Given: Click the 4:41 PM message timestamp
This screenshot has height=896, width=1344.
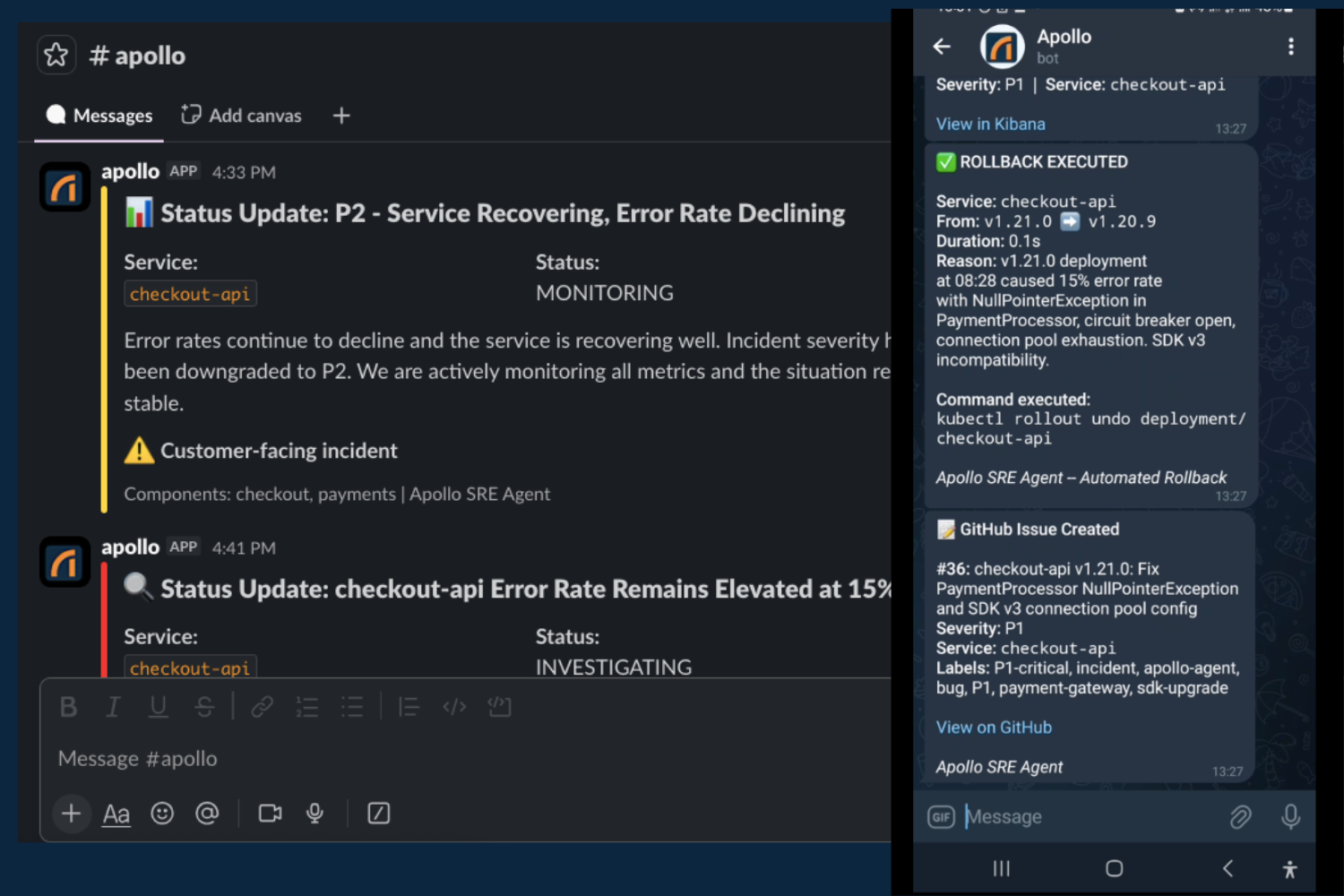Looking at the screenshot, I should [x=244, y=547].
